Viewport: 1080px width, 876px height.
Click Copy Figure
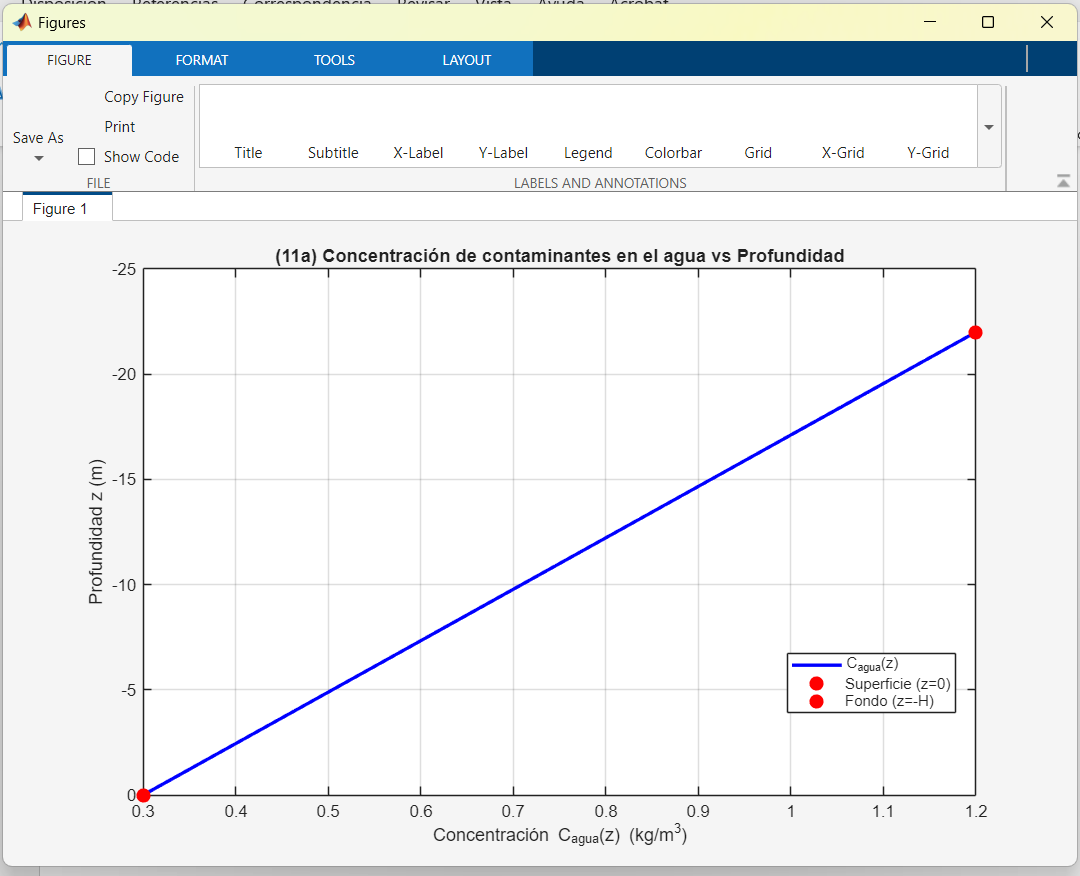(x=144, y=97)
